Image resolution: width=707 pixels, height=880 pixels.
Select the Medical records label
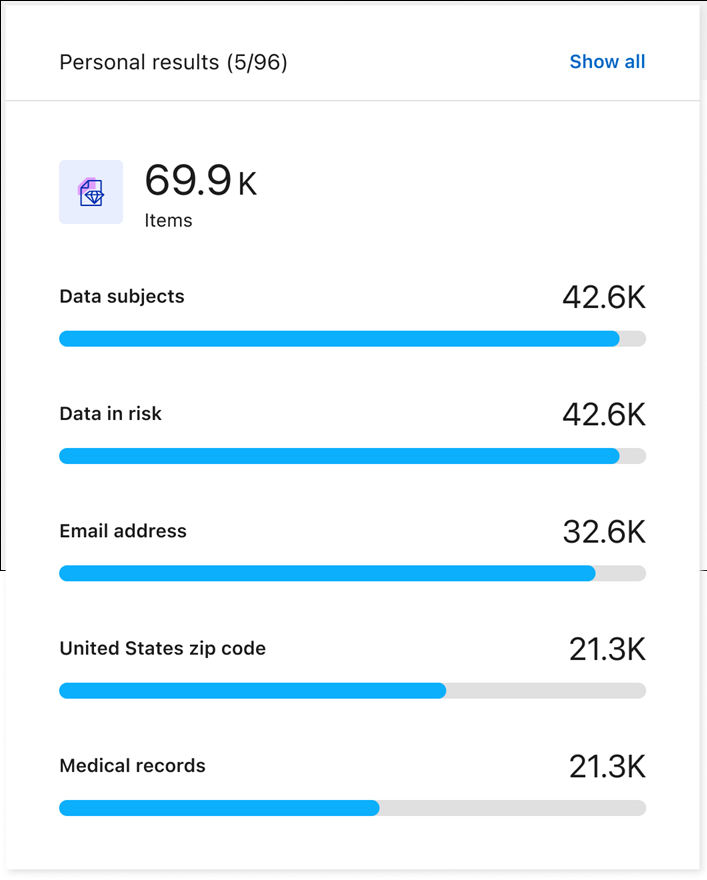[x=132, y=766]
